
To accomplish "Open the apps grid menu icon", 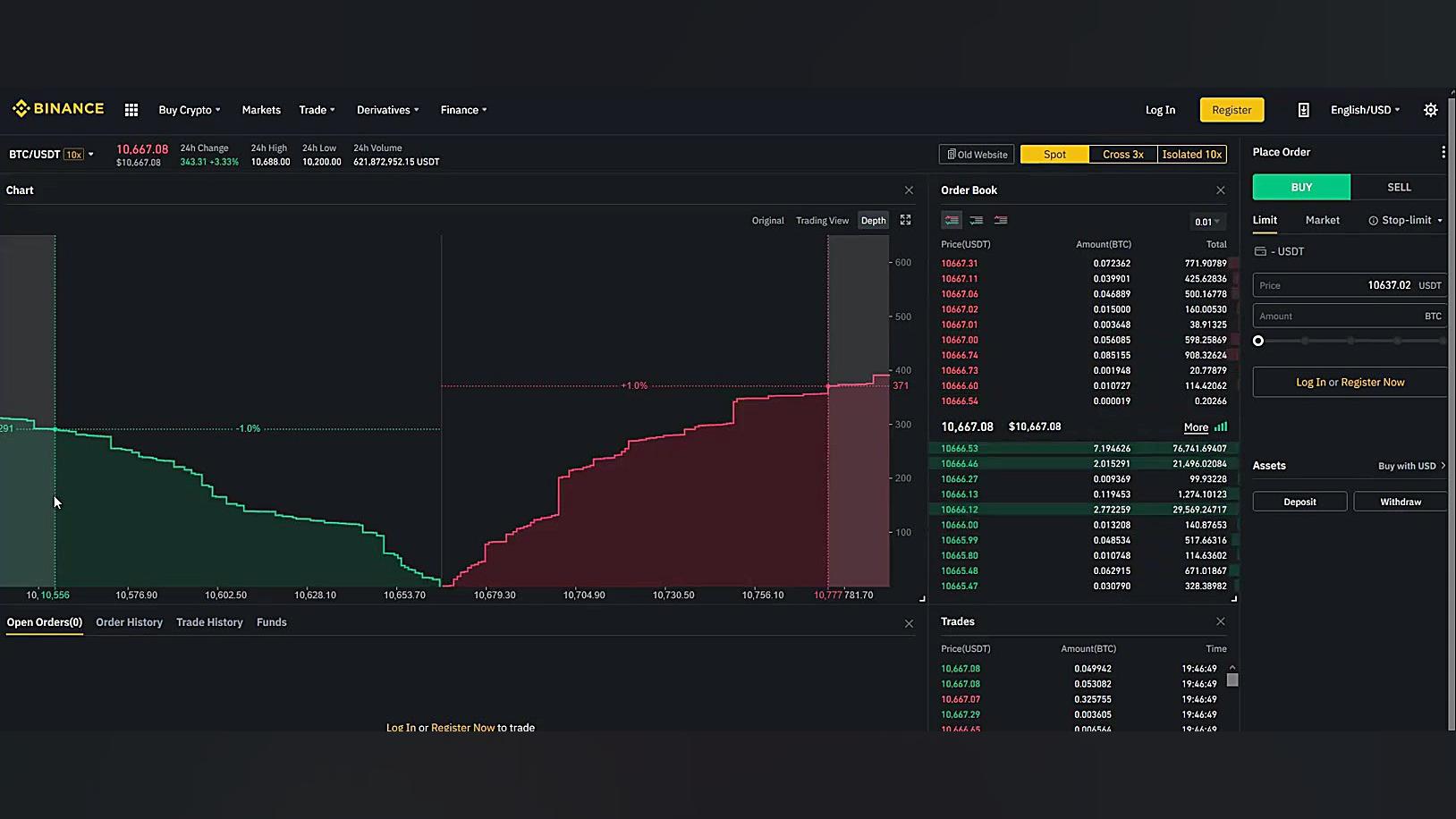I will tap(131, 110).
